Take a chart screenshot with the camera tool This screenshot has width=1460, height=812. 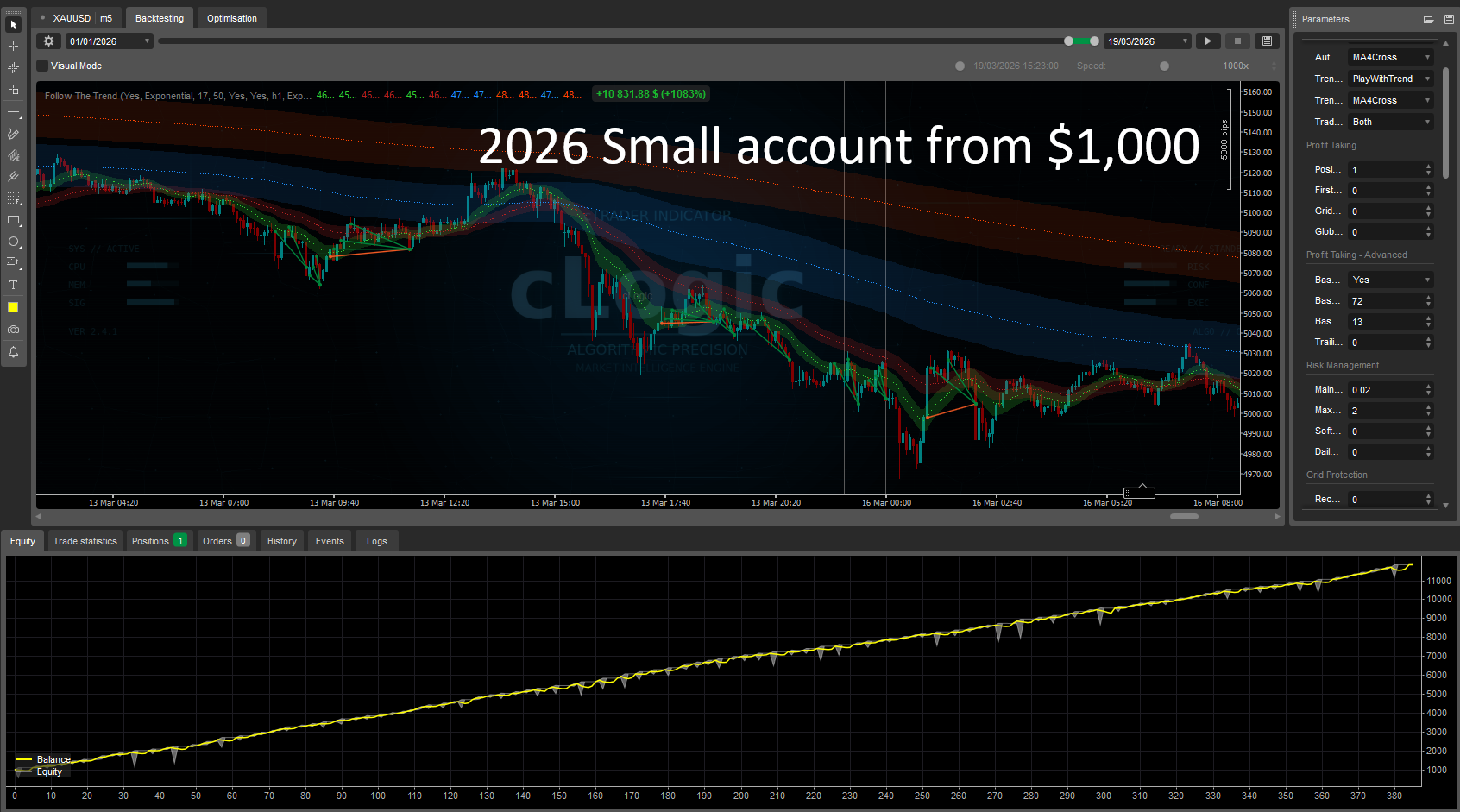(x=13, y=330)
